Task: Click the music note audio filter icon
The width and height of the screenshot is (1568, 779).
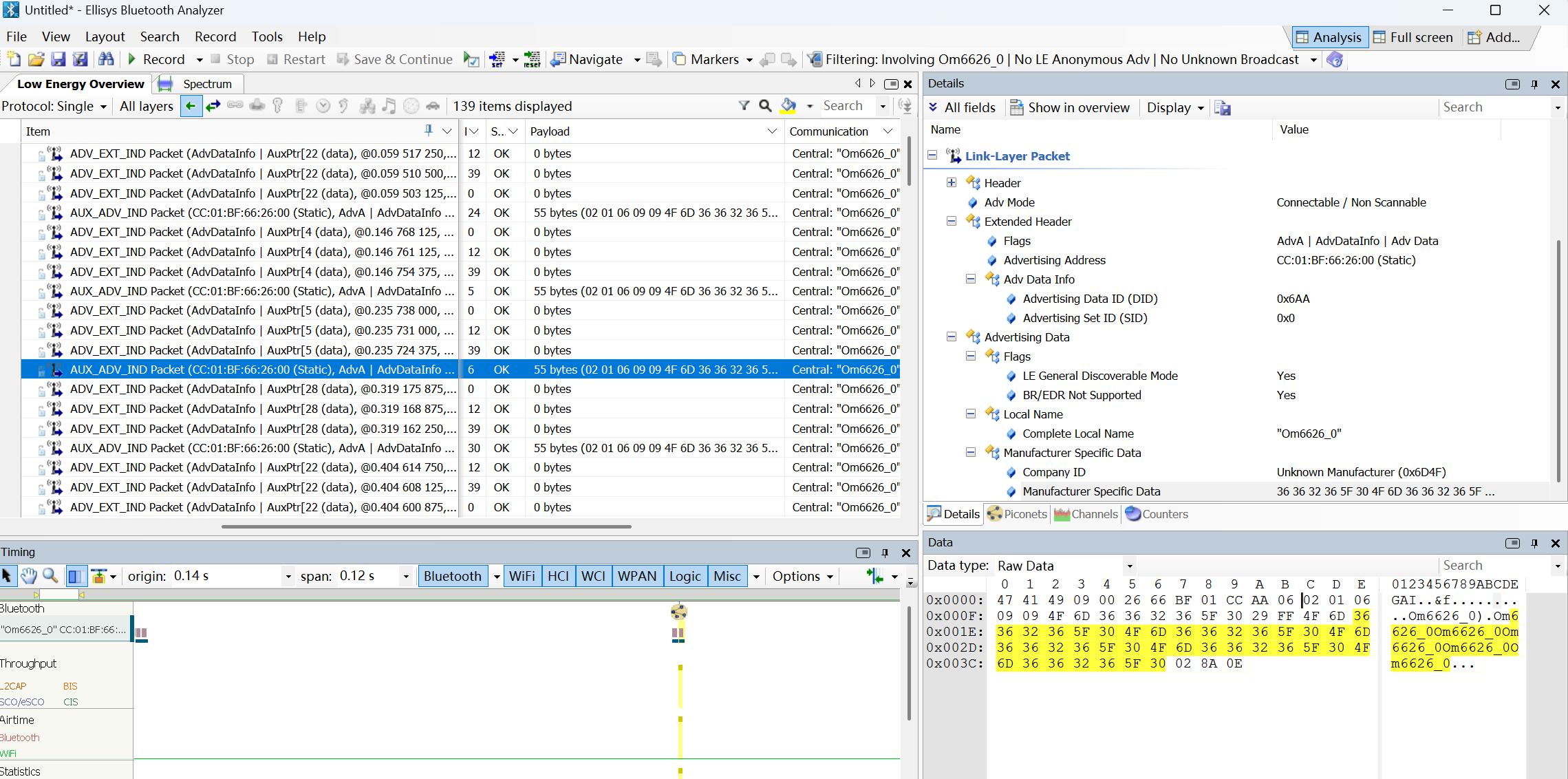Action: pos(389,106)
